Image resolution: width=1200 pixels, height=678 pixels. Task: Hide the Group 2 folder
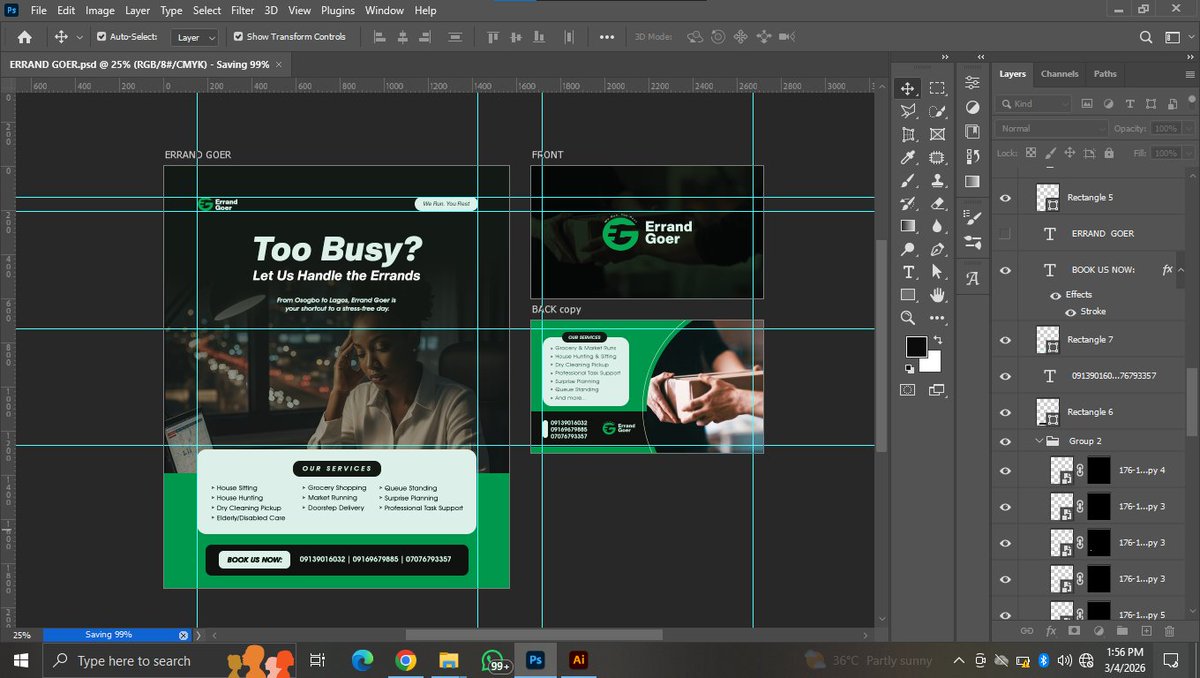tap(1006, 441)
